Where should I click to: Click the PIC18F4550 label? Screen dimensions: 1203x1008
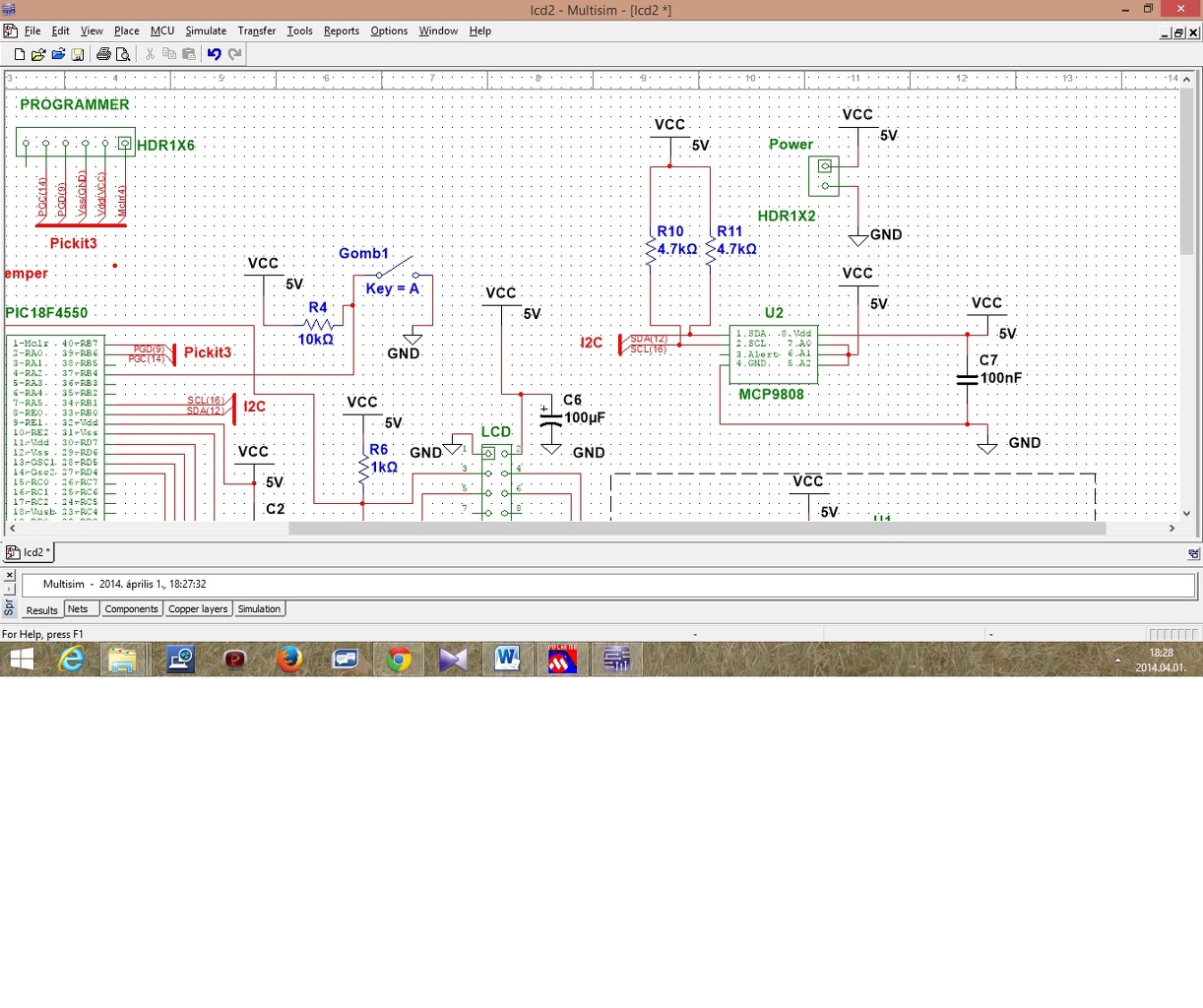click(x=46, y=313)
